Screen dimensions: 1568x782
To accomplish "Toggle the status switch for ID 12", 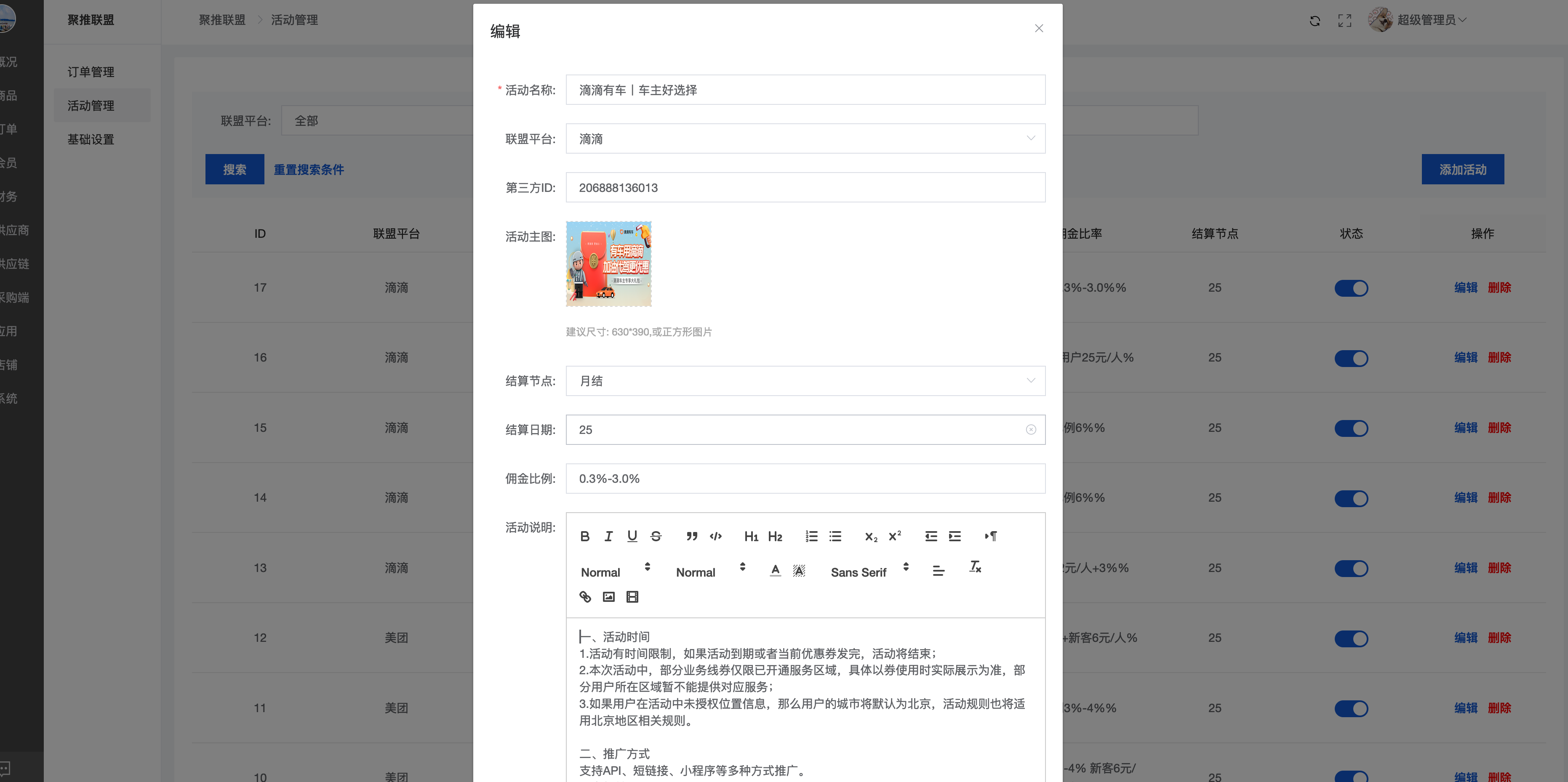I will click(1351, 638).
